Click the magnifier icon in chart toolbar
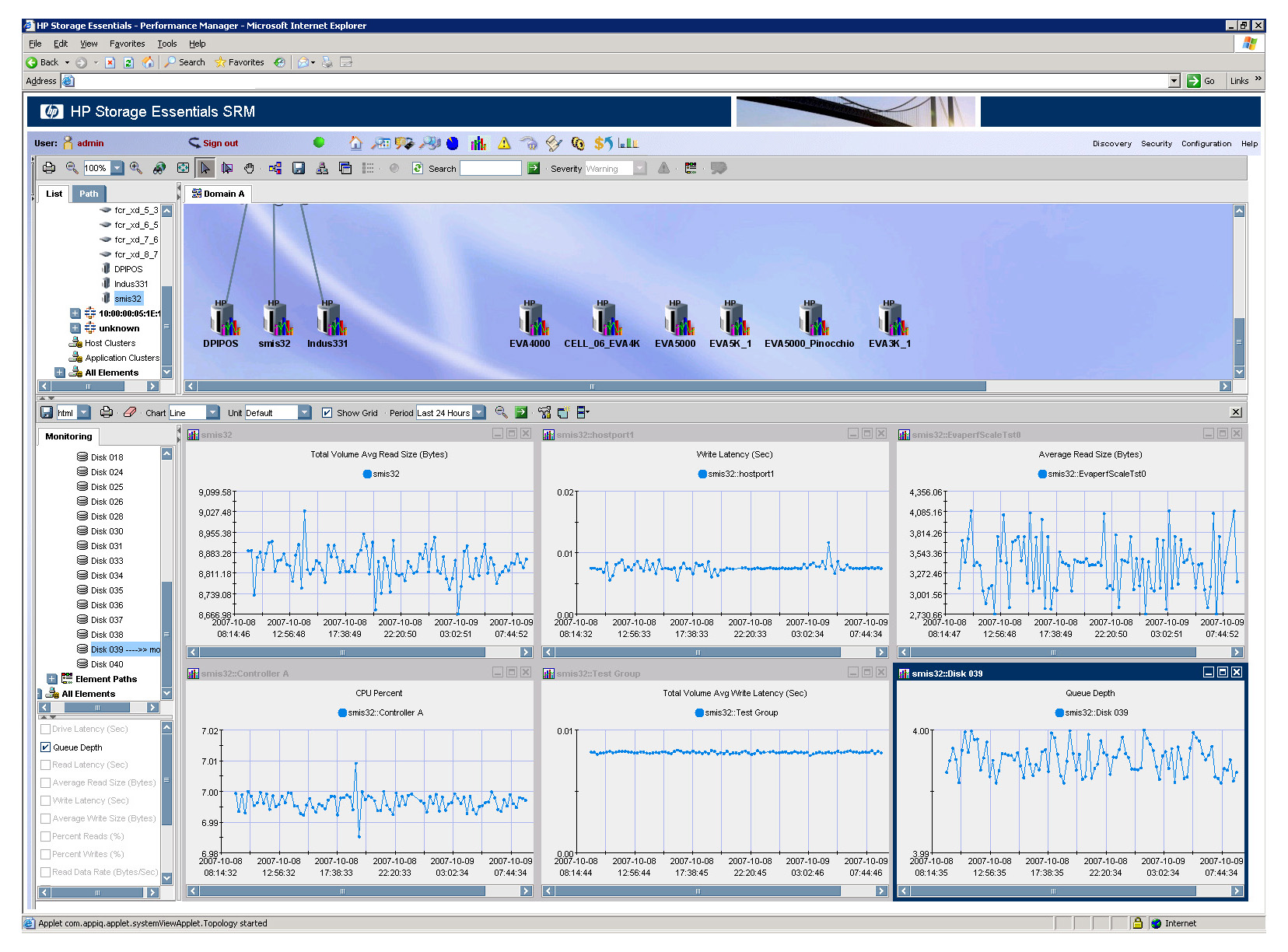The height and width of the screenshot is (952, 1288). point(501,412)
